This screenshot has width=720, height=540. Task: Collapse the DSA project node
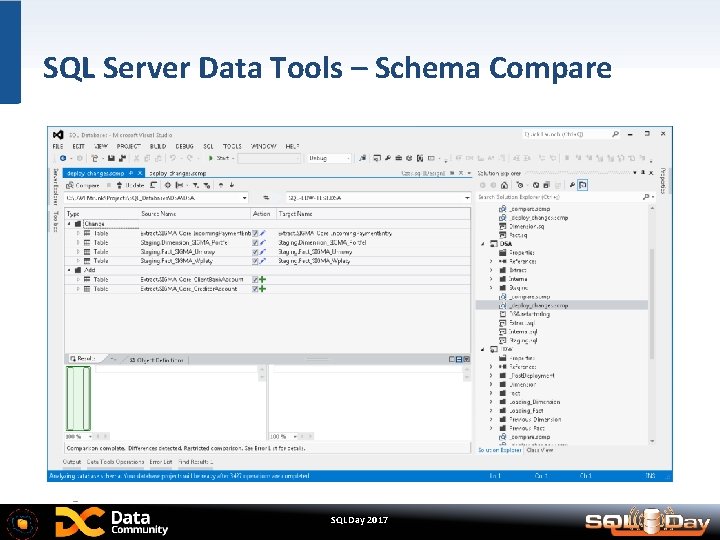(x=483, y=244)
